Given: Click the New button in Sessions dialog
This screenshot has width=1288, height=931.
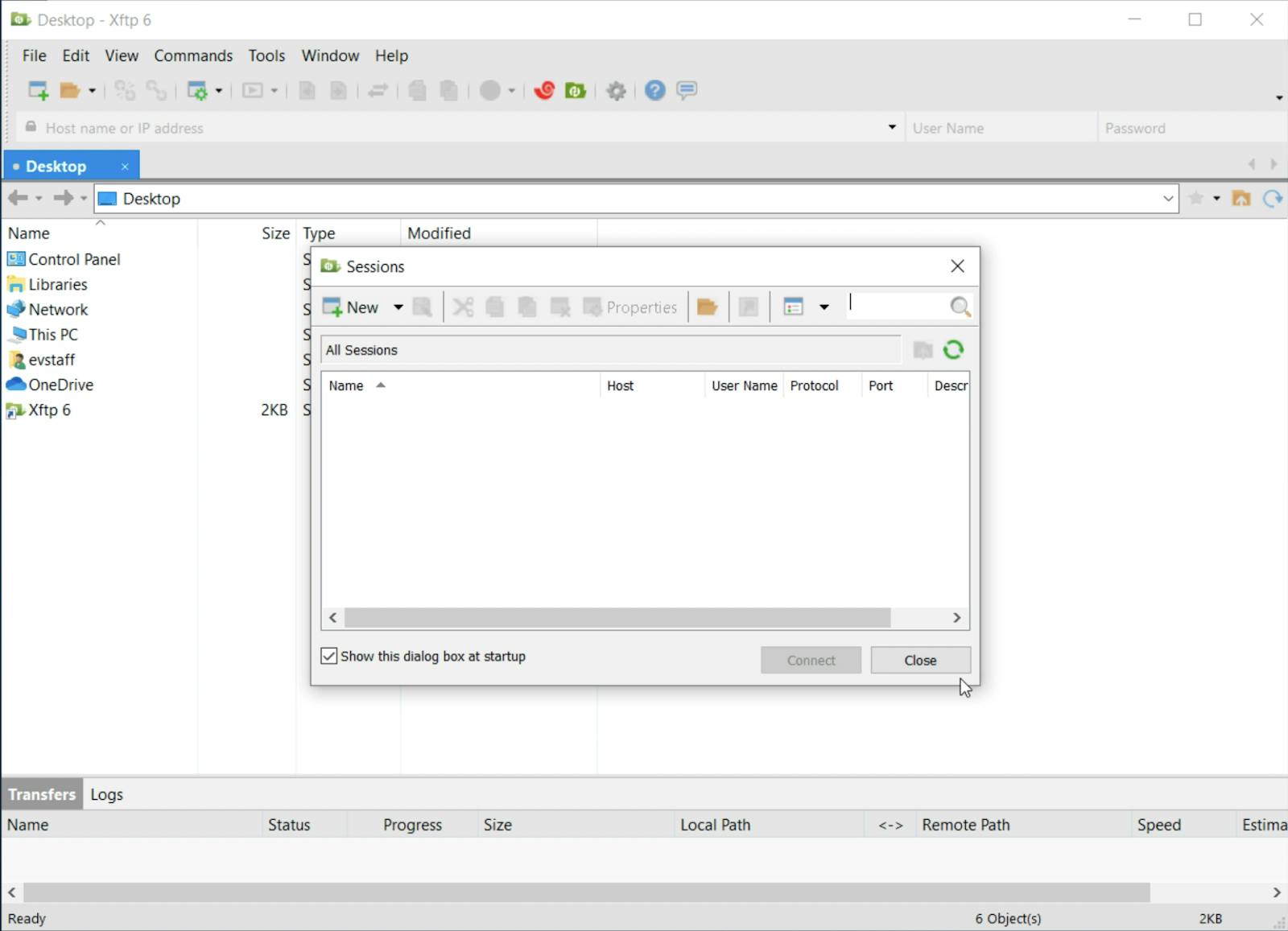Looking at the screenshot, I should coord(351,307).
